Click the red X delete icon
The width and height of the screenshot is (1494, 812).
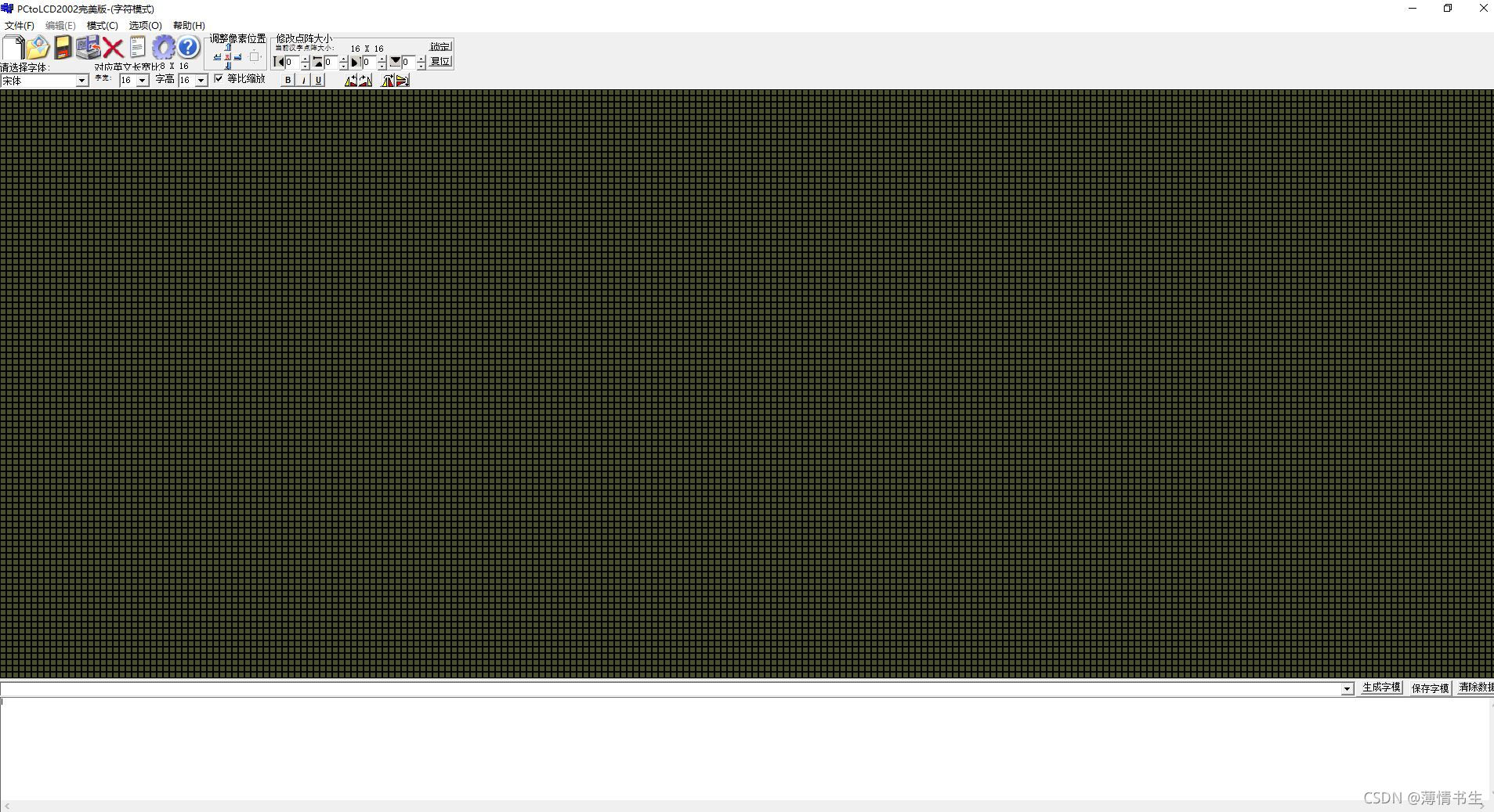113,49
